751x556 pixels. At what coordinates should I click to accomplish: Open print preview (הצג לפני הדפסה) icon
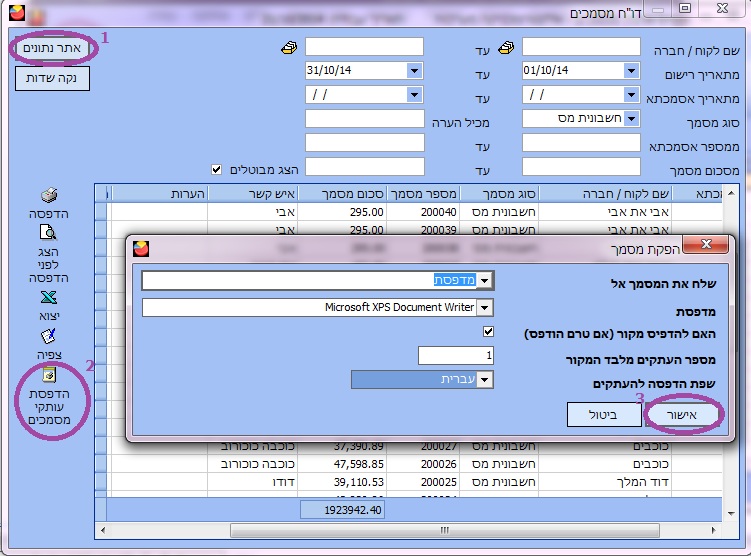coord(49,233)
